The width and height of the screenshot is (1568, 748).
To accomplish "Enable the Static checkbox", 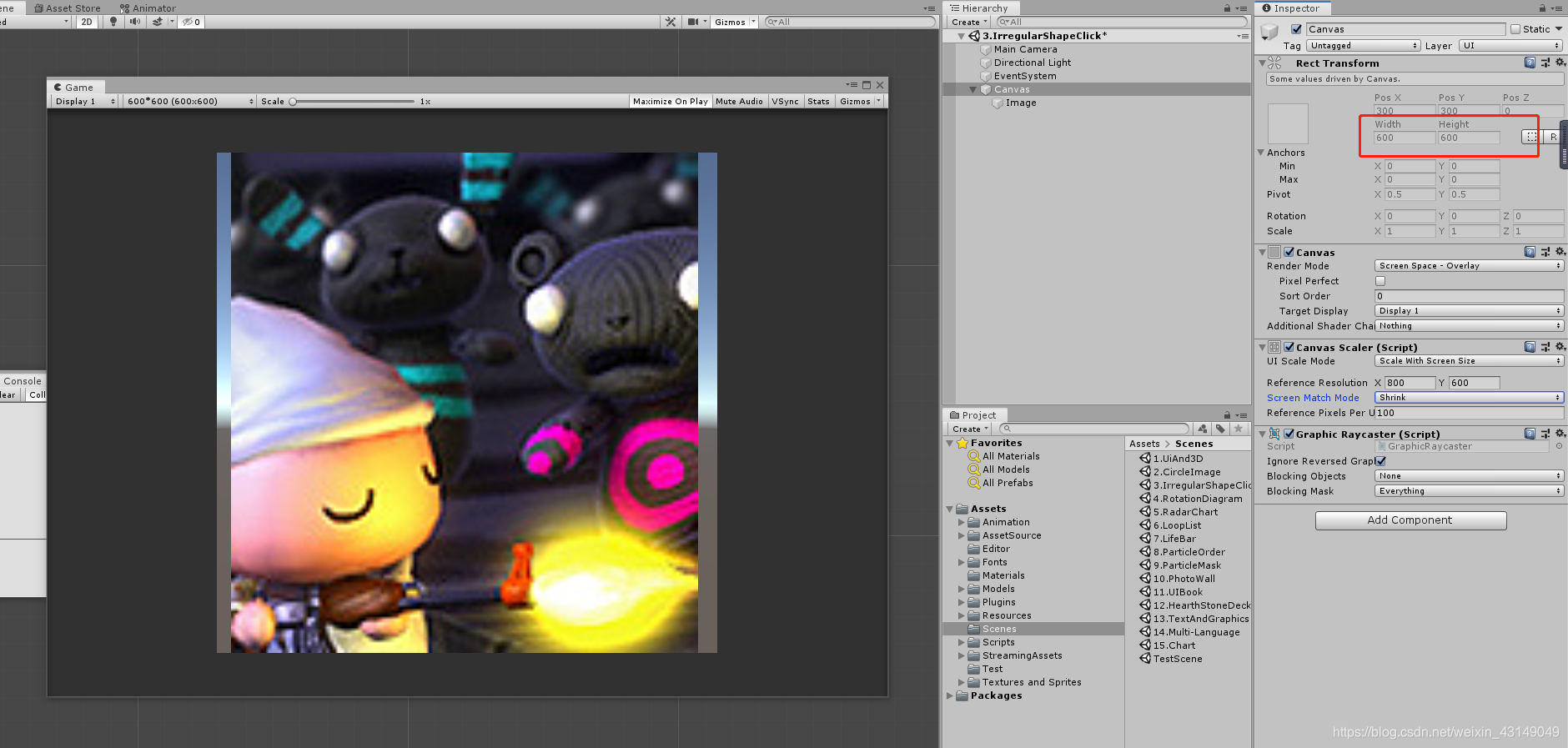I will (x=1515, y=29).
